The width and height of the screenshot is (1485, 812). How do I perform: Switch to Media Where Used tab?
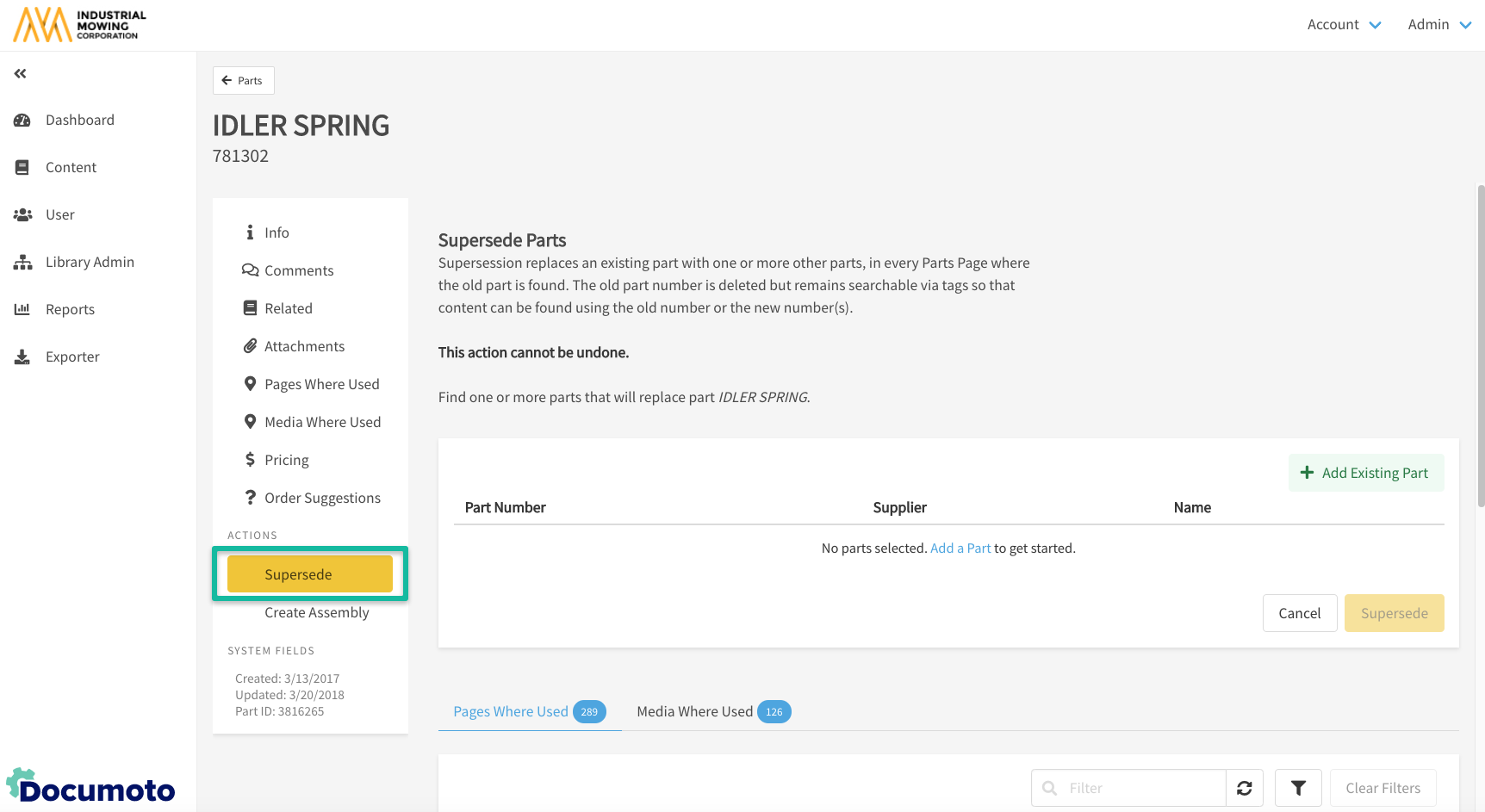(x=712, y=712)
